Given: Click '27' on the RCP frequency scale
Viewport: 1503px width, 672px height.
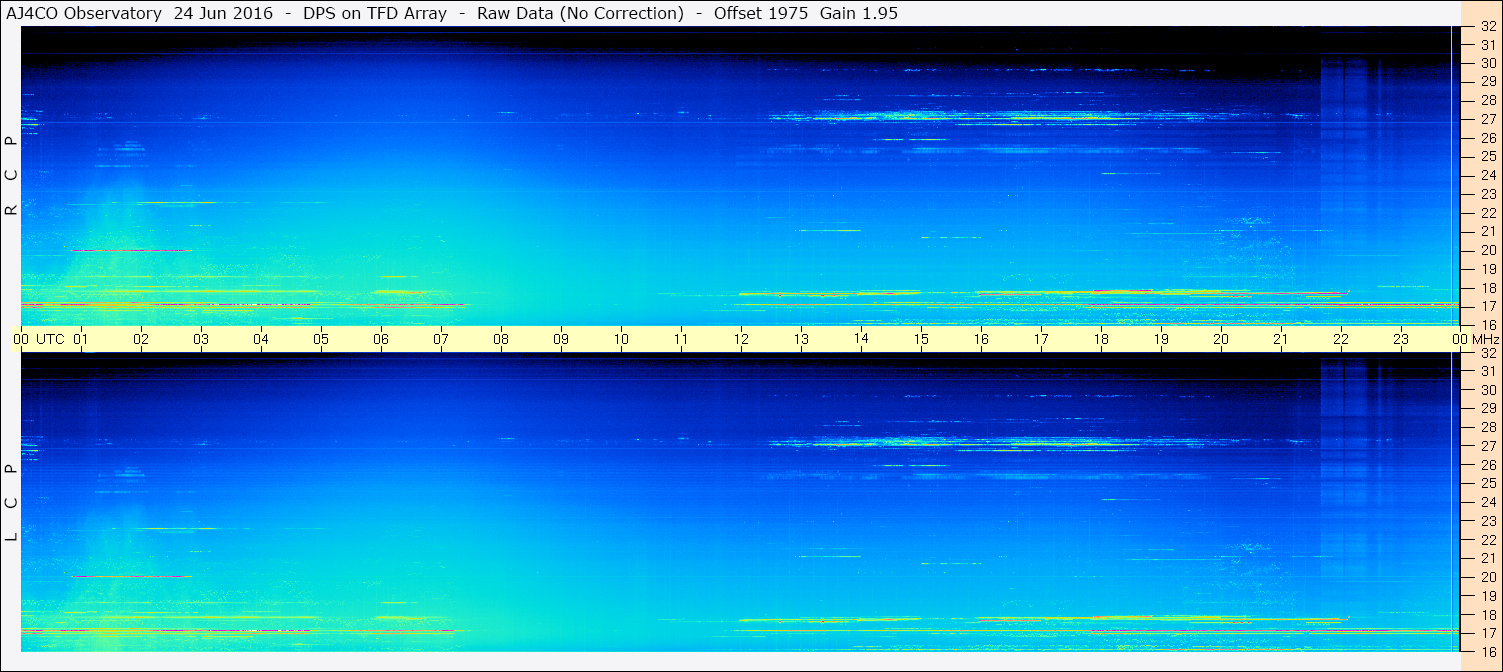Looking at the screenshot, I should 1488,119.
